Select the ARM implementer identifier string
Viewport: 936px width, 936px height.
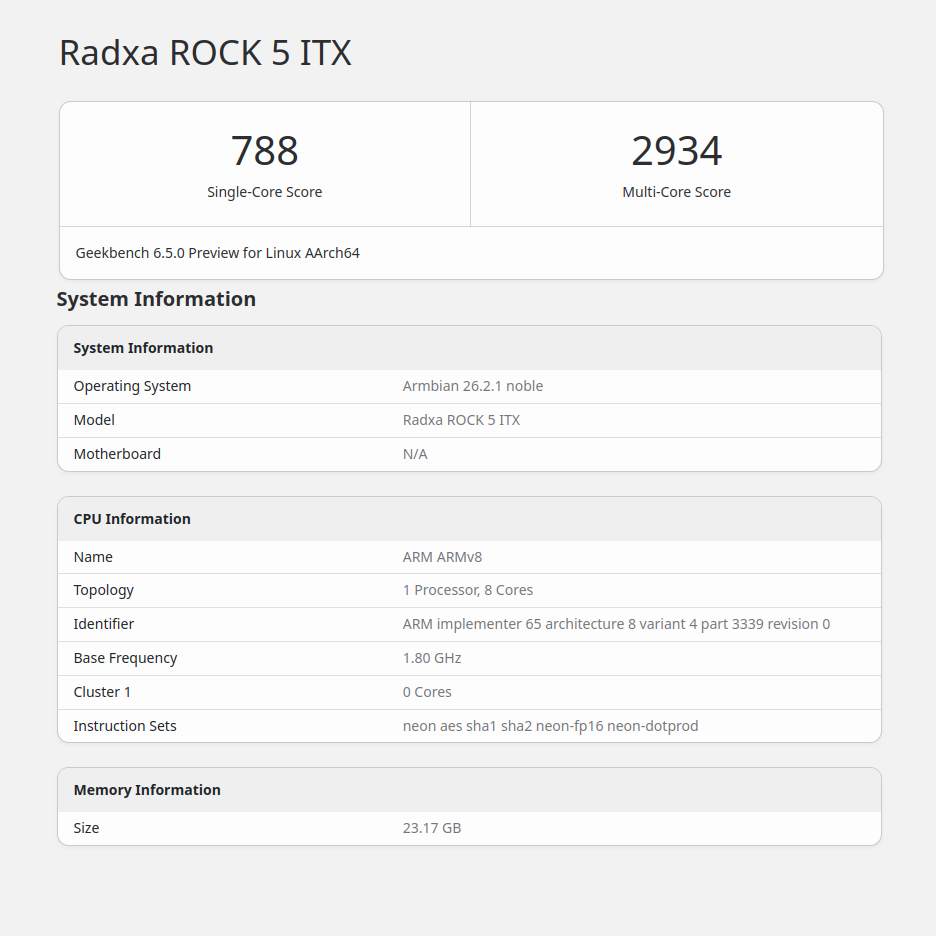[x=615, y=624]
